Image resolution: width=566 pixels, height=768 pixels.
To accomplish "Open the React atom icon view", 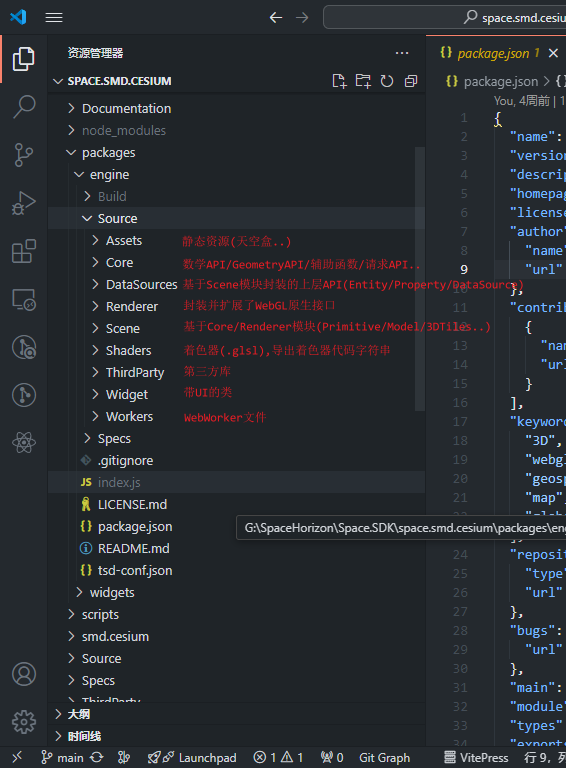I will tap(24, 443).
